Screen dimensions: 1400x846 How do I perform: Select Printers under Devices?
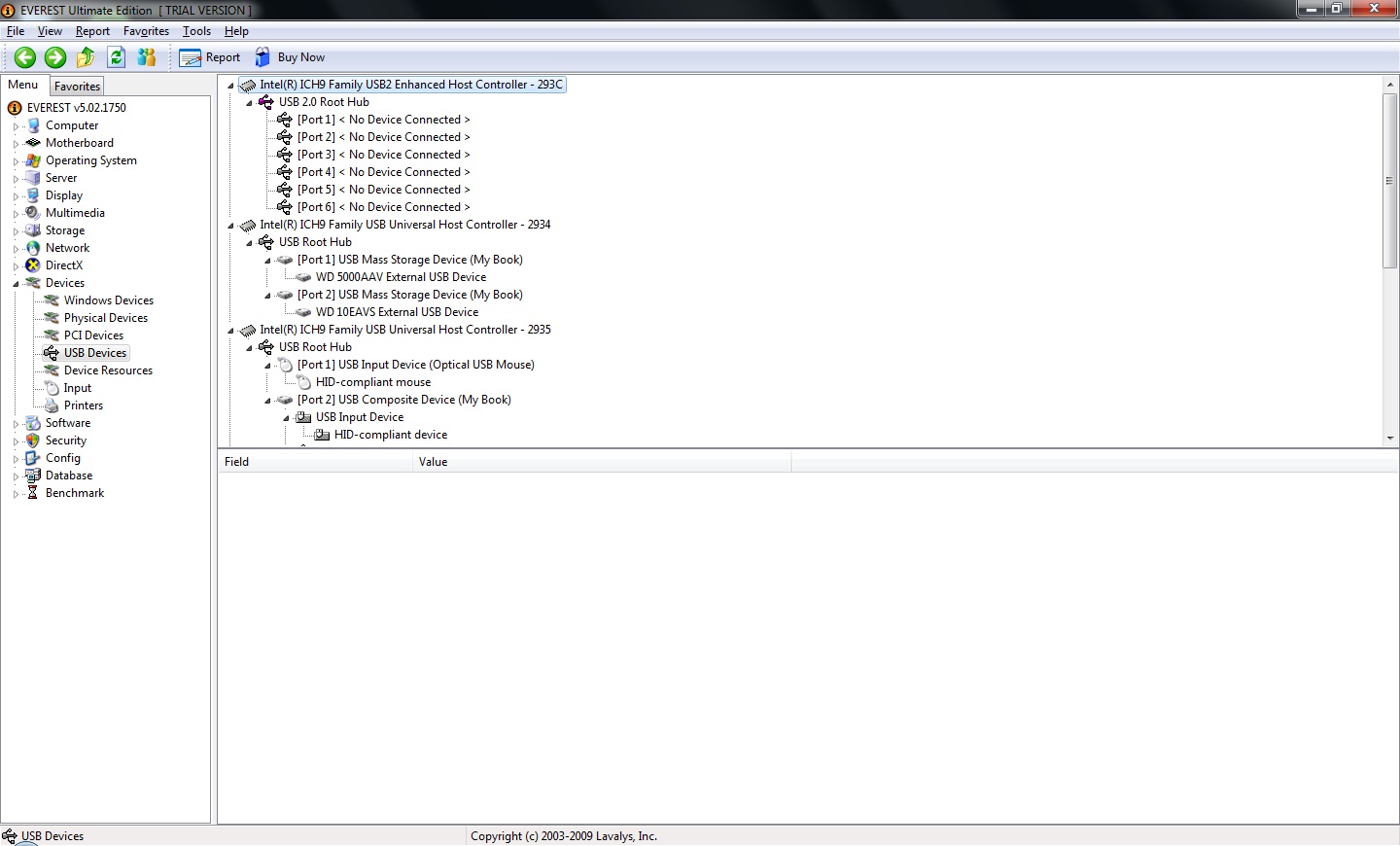pos(84,405)
